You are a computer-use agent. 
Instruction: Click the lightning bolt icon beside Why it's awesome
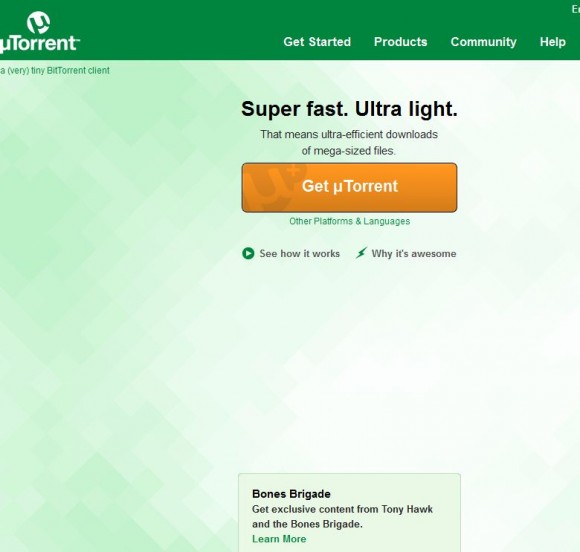(x=361, y=253)
